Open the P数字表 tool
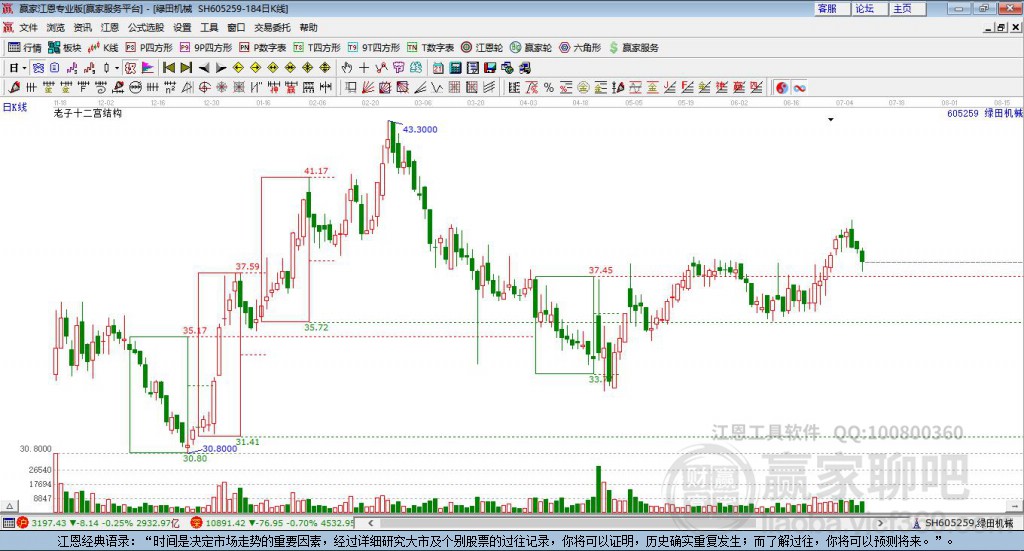Viewport: 1024px width, 551px height. pyautogui.click(x=263, y=48)
